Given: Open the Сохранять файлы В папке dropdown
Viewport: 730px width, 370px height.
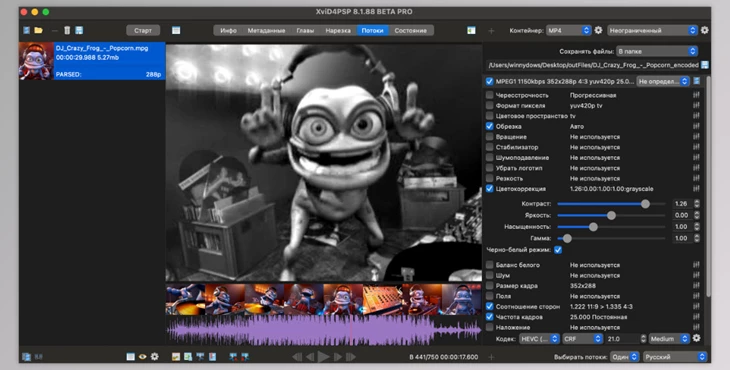Looking at the screenshot, I should pyautogui.click(x=656, y=51).
